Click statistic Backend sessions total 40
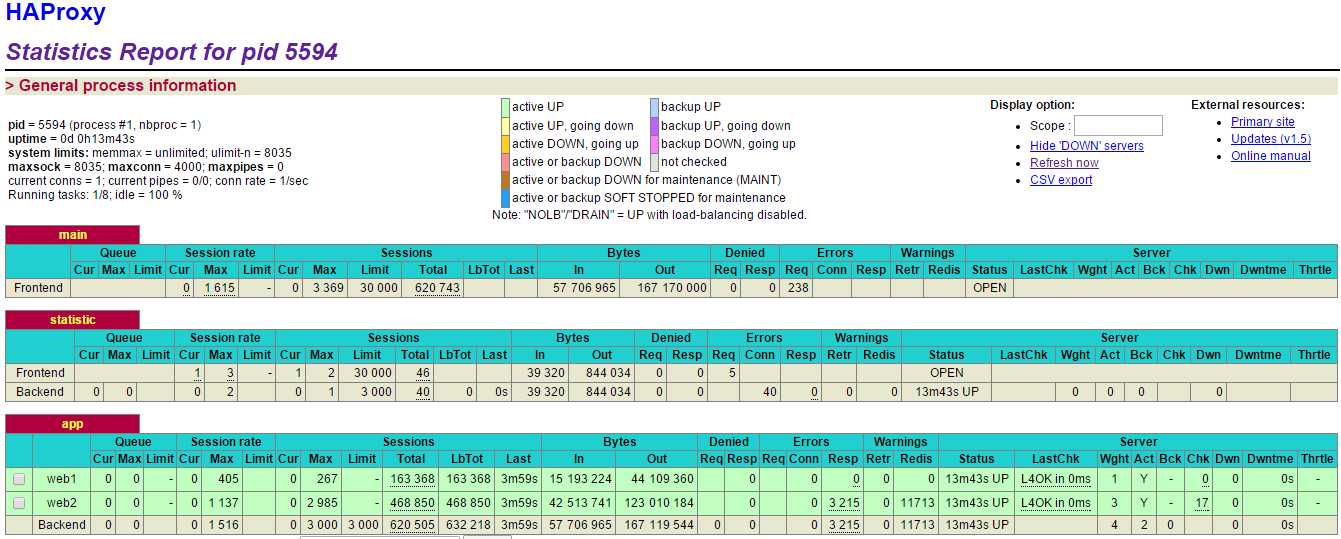The width and height of the screenshot is (1341, 539). pos(423,392)
